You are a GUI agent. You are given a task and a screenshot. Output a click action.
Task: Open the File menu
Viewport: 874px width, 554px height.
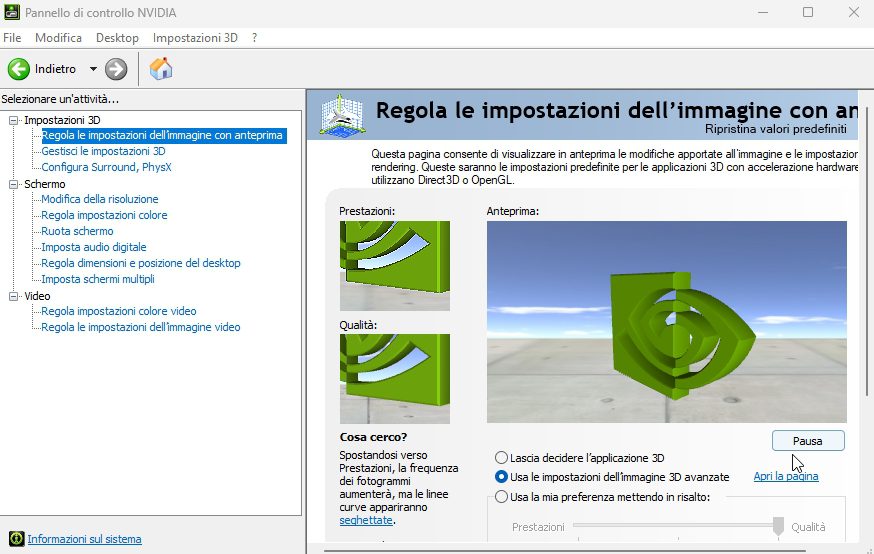12,37
